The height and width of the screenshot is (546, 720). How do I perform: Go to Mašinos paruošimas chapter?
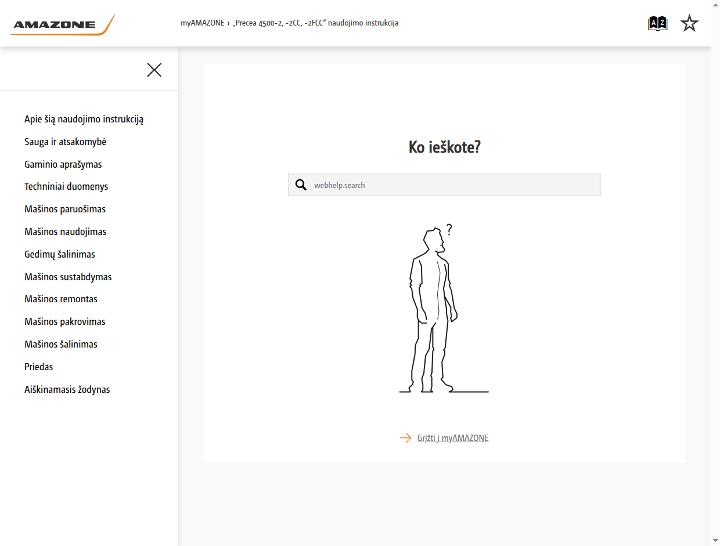point(65,209)
